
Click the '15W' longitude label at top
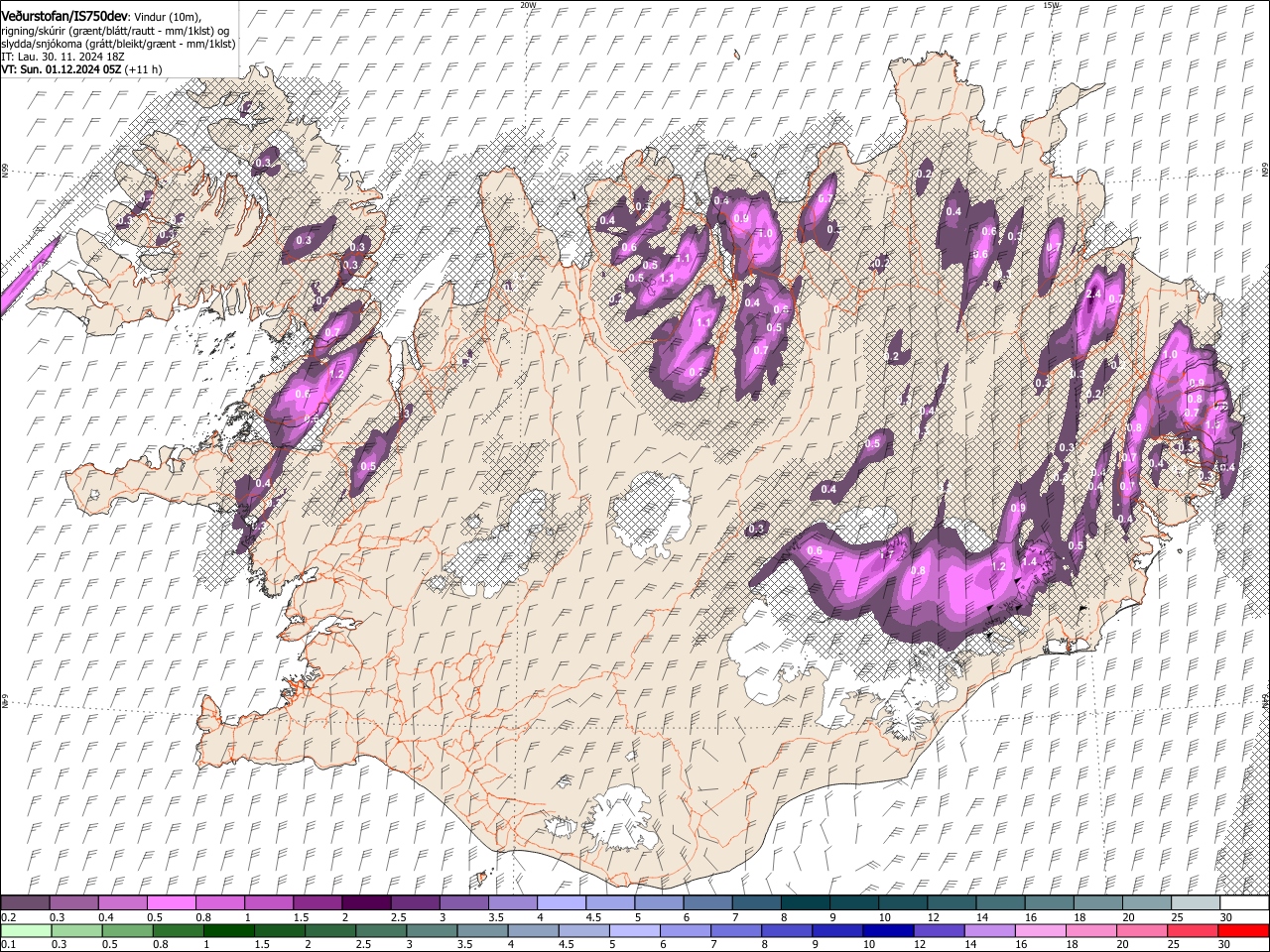pyautogui.click(x=1051, y=5)
